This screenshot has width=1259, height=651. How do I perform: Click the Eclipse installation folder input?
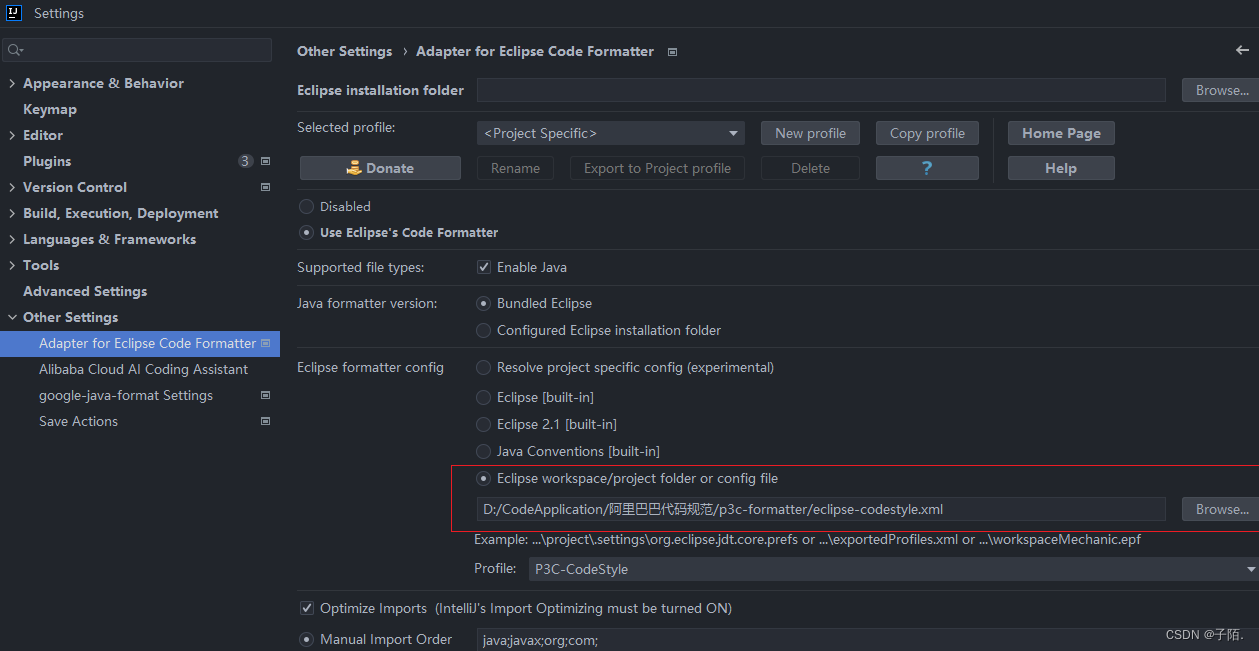[821, 90]
